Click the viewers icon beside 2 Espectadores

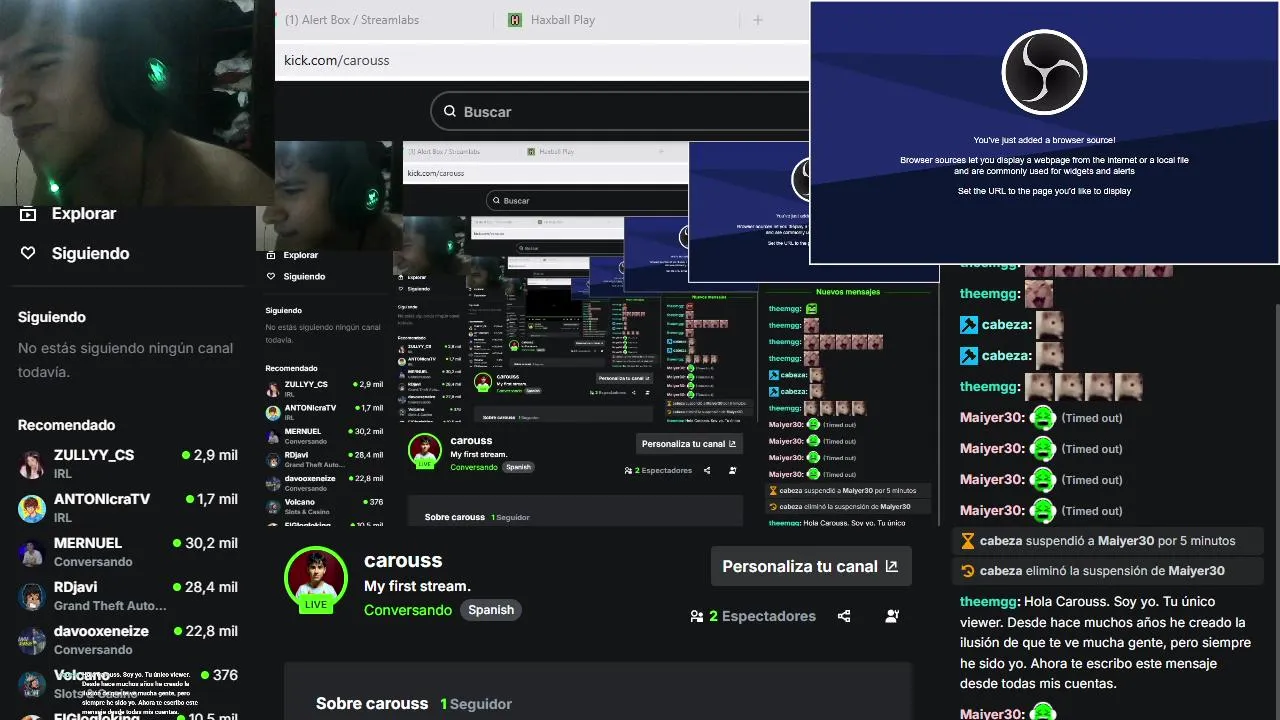tap(696, 616)
